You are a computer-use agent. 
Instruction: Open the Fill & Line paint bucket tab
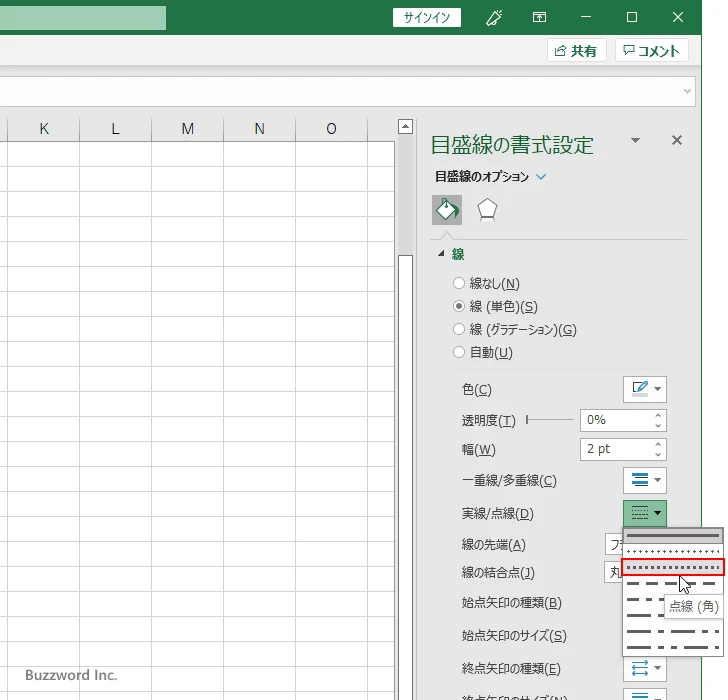pyautogui.click(x=447, y=210)
